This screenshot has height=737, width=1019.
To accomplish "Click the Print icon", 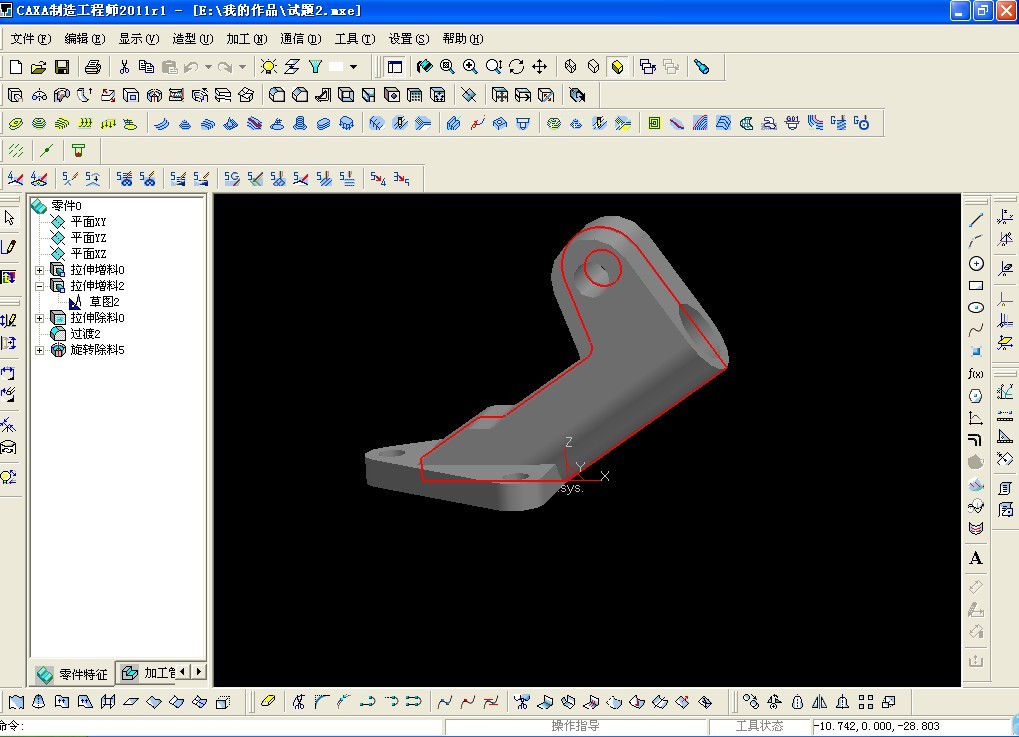I will click(x=93, y=67).
